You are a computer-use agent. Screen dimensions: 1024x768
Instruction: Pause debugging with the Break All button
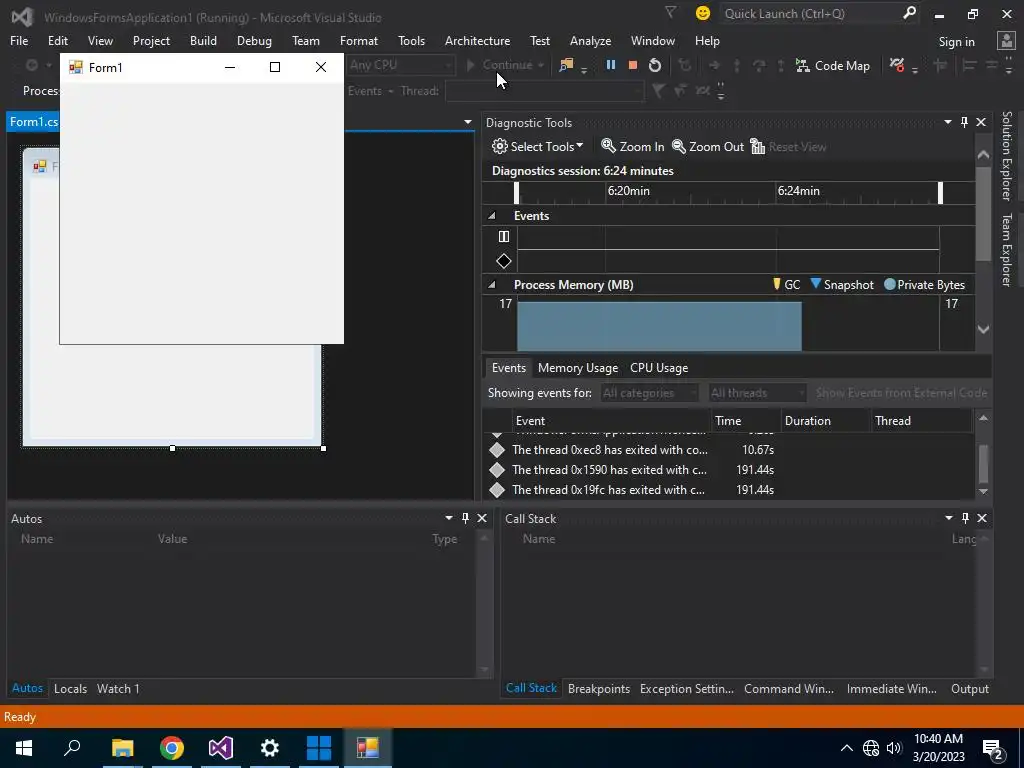610,65
